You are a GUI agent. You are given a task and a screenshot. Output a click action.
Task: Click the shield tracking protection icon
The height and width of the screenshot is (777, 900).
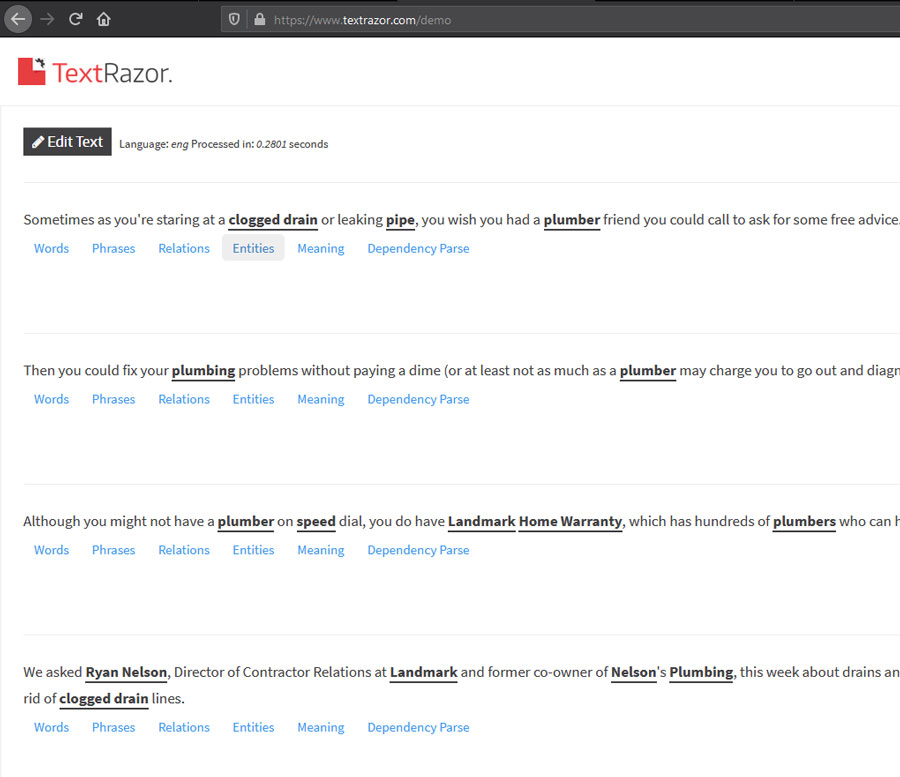point(234,19)
